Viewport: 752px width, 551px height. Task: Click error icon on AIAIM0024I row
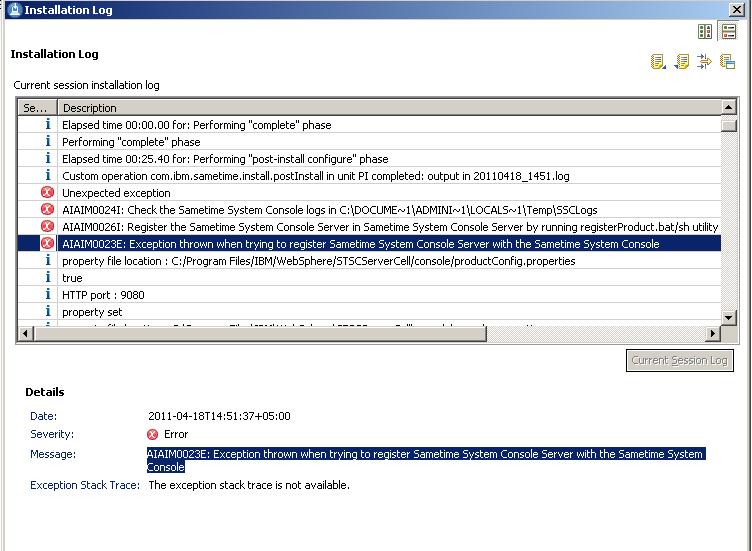(x=47, y=210)
